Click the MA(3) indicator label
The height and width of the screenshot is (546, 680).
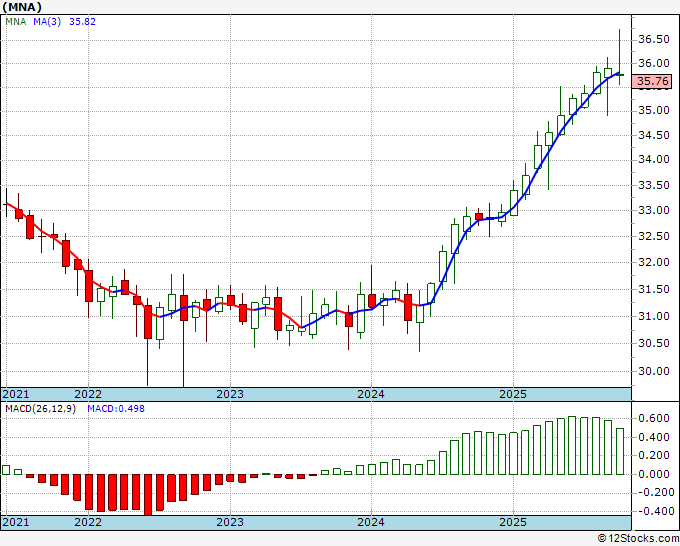[47, 21]
